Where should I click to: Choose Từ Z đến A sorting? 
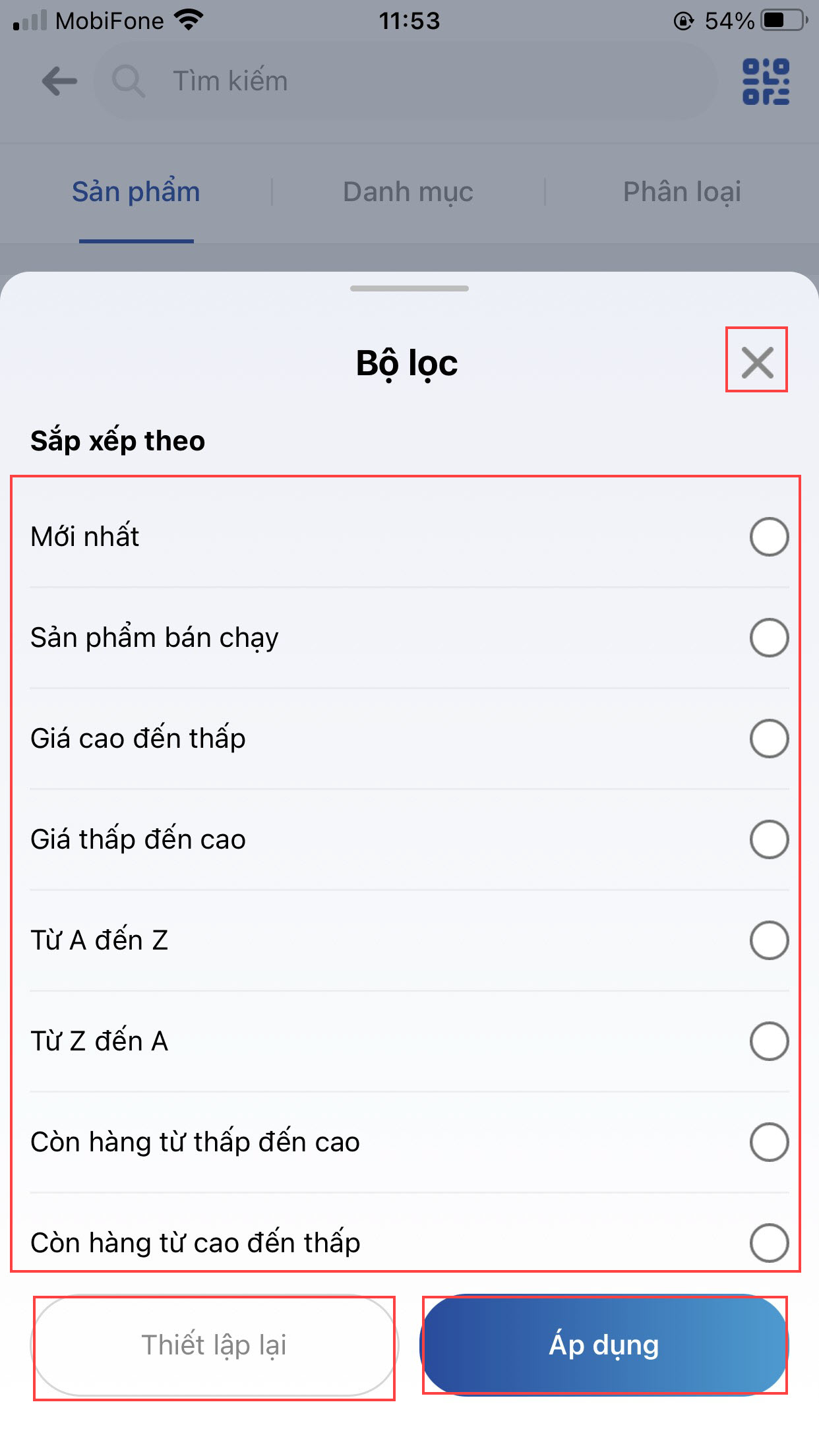[x=769, y=1041]
